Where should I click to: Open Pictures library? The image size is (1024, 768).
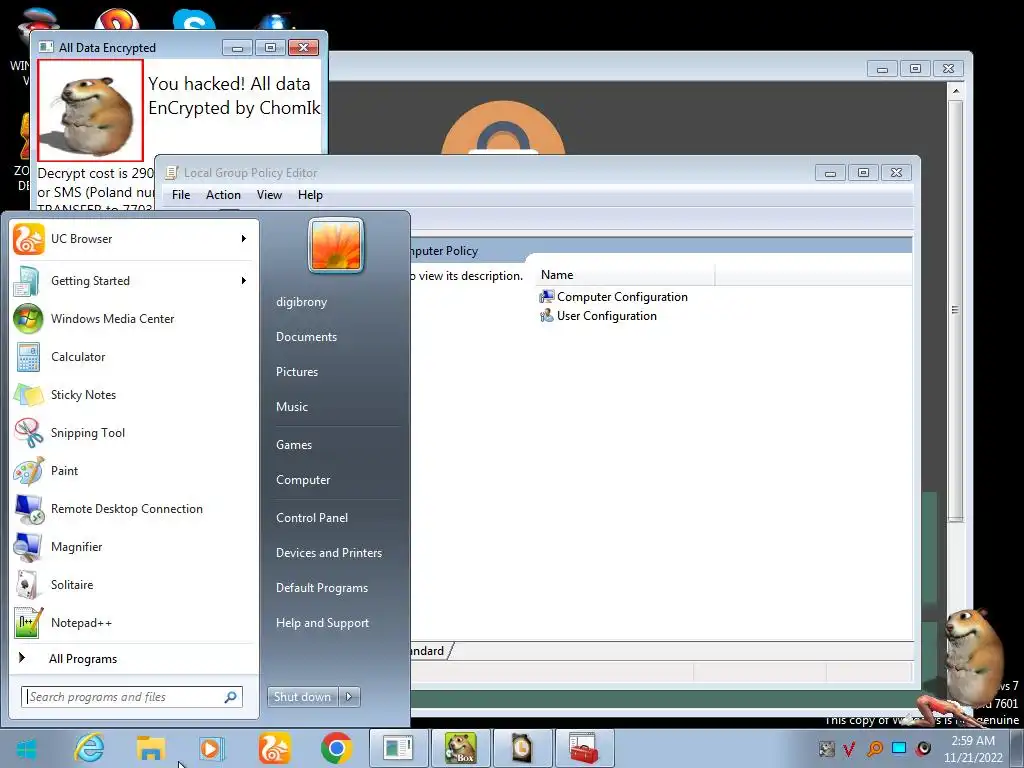[x=297, y=372]
